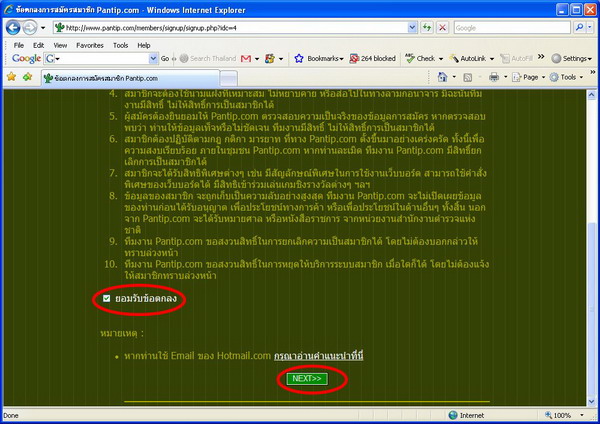Expand the address bar history dropdown

tap(412, 28)
